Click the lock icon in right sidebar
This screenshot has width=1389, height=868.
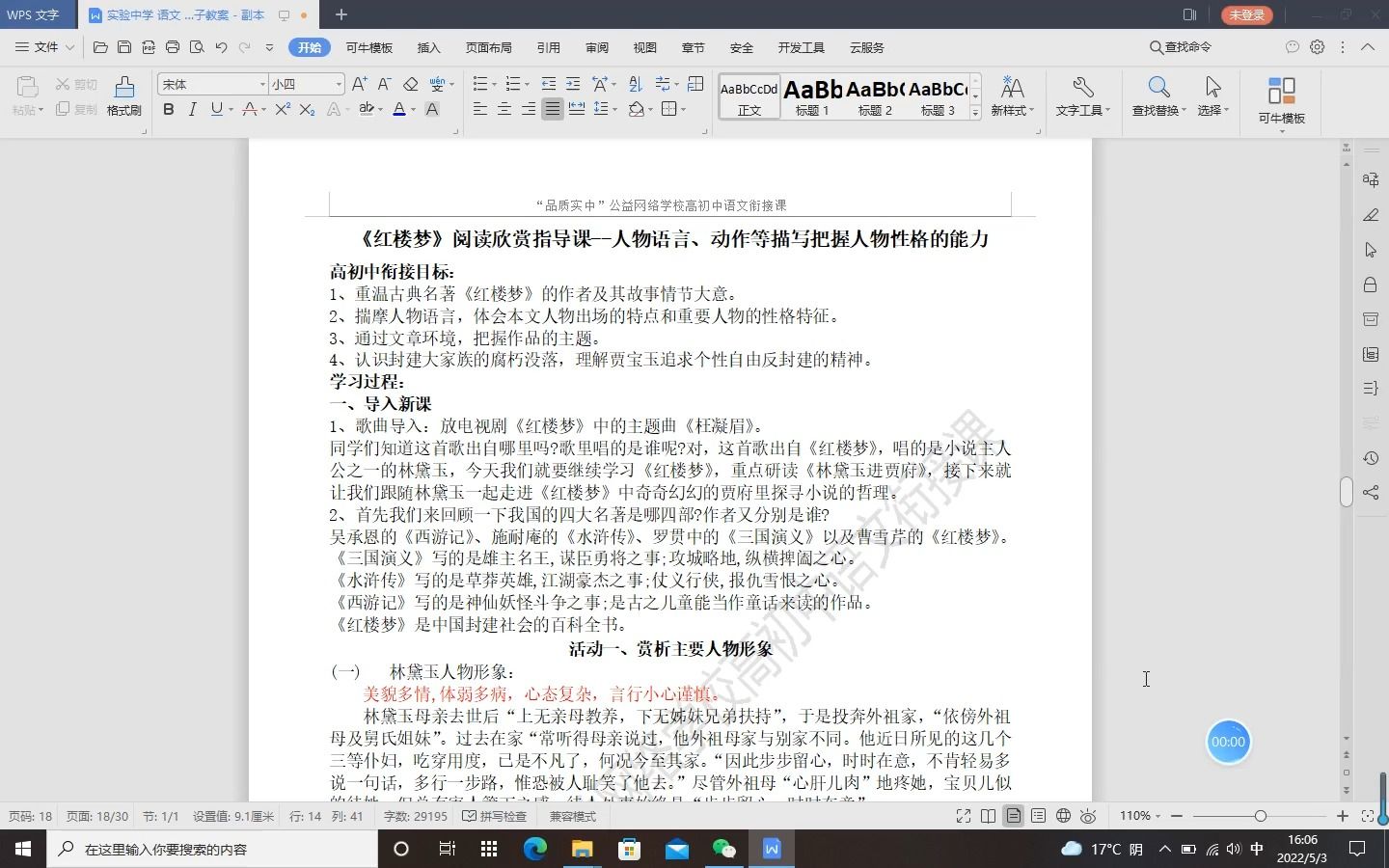tap(1371, 285)
